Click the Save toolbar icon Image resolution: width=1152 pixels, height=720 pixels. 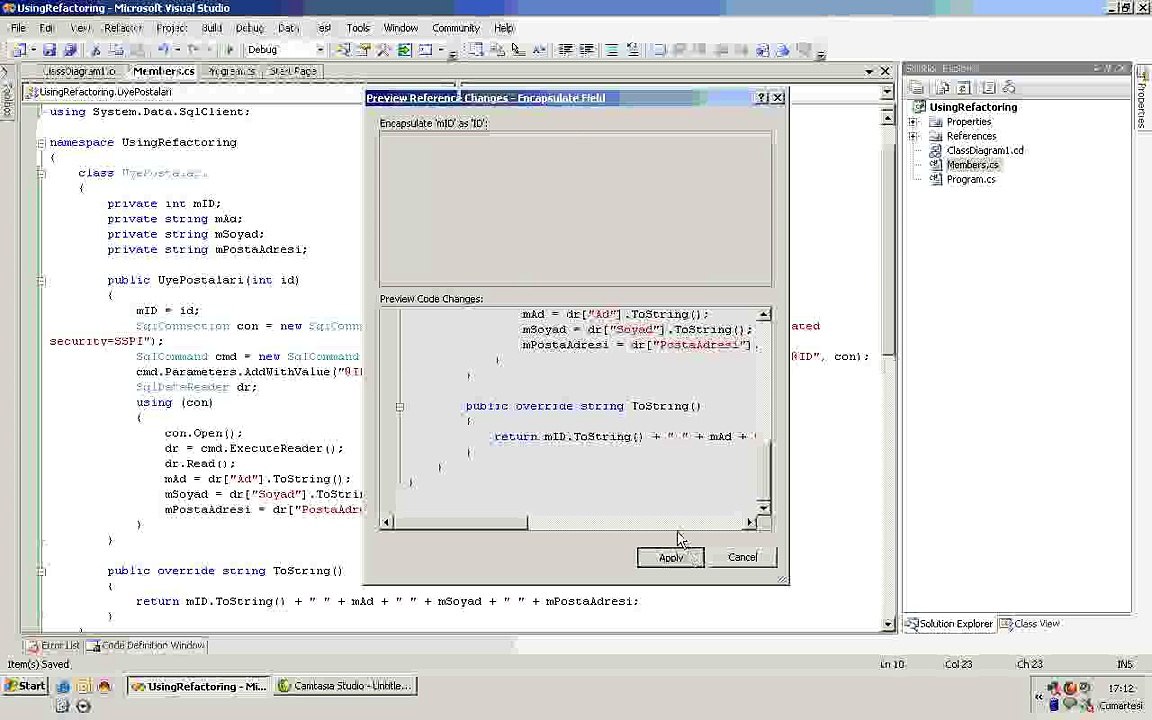[49, 50]
